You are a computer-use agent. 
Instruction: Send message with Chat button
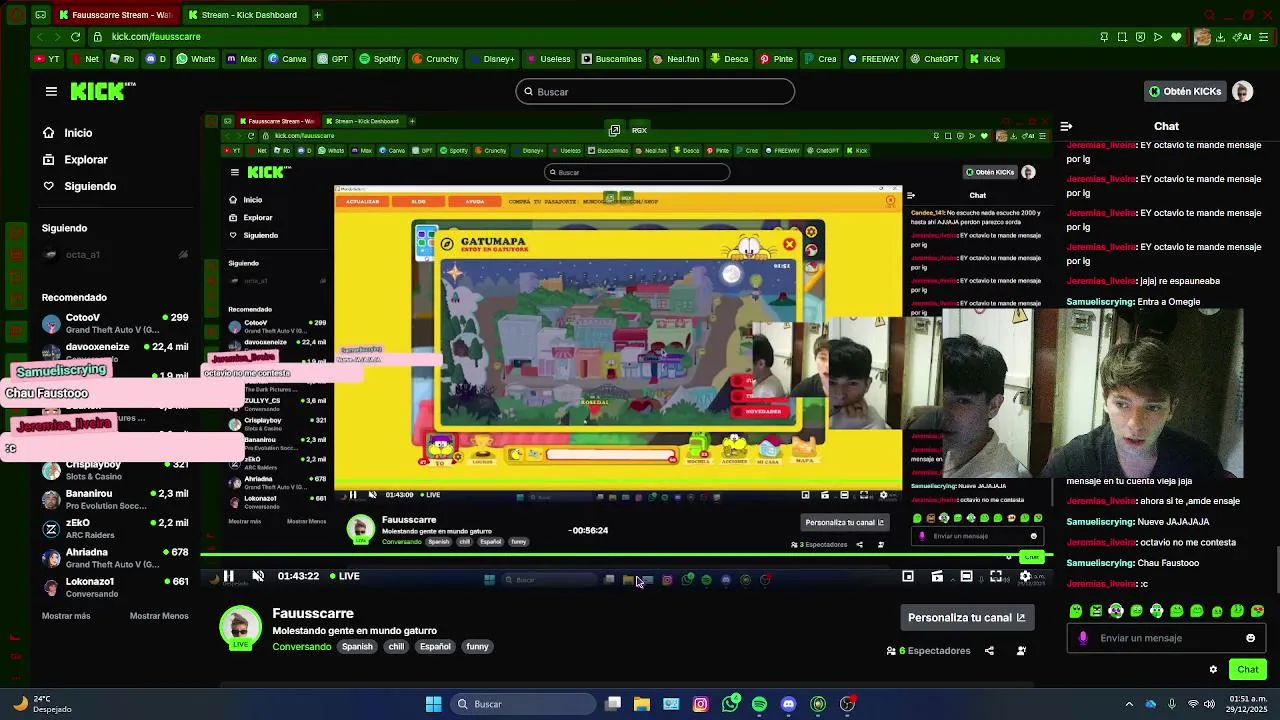point(1248,670)
